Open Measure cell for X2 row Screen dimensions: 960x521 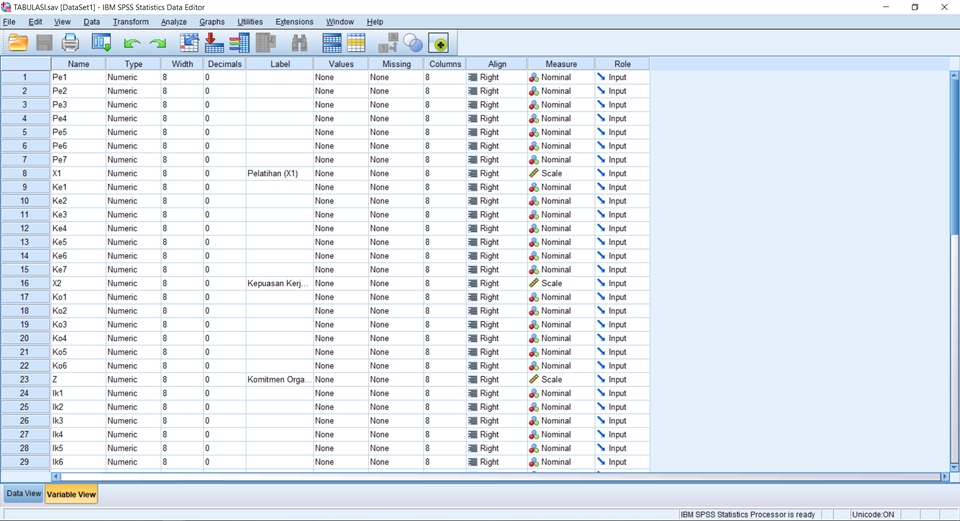[x=561, y=283]
